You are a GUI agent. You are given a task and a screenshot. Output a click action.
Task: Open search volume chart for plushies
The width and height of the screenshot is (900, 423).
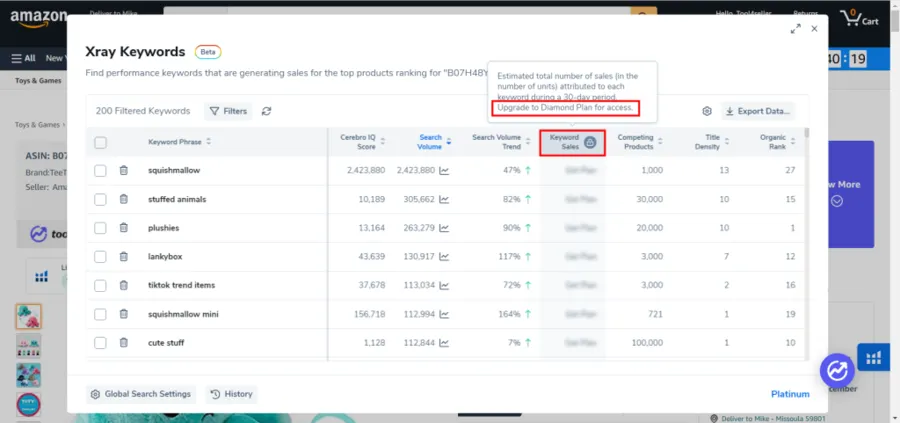[444, 228]
